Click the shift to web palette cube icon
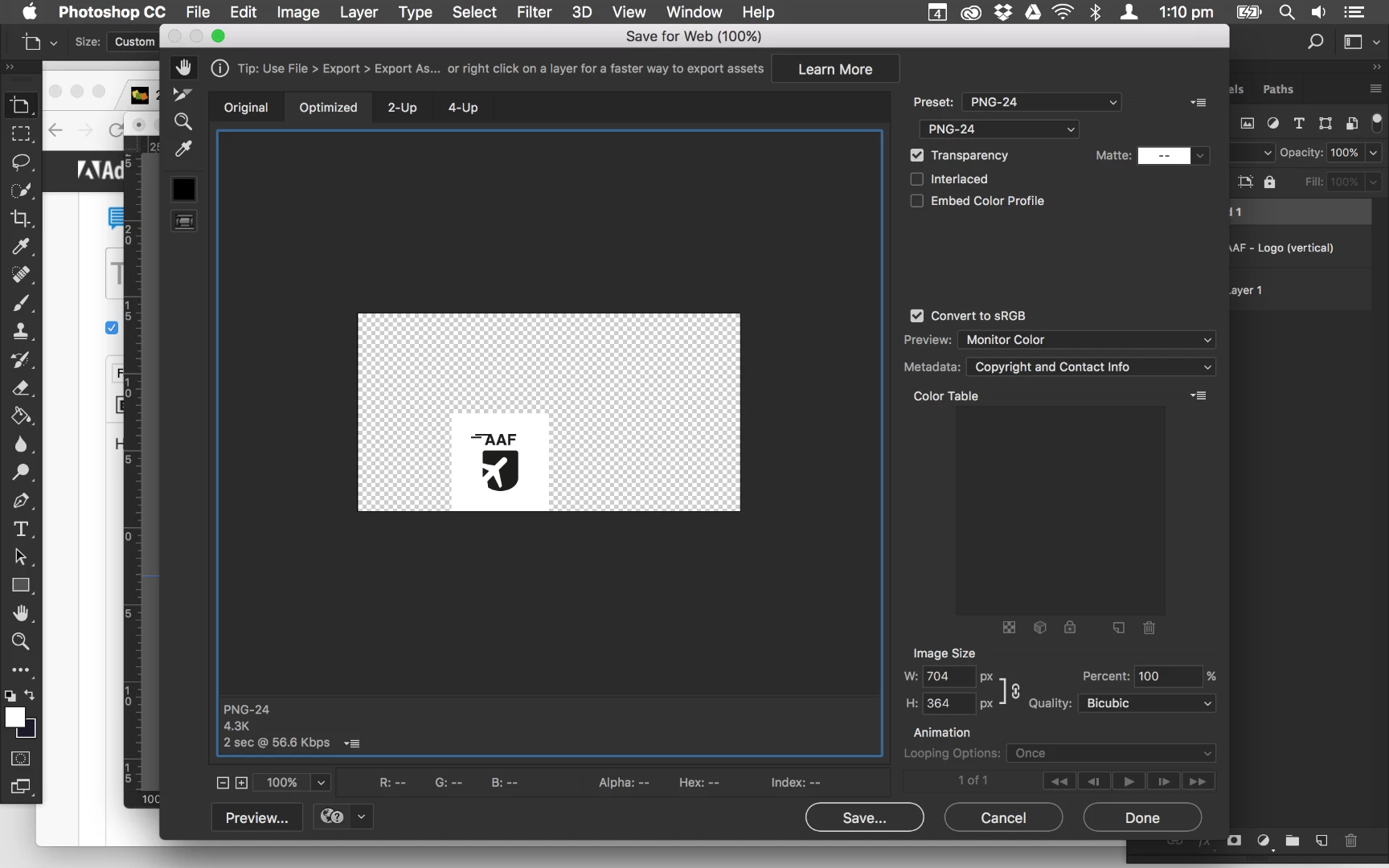 tap(1040, 628)
